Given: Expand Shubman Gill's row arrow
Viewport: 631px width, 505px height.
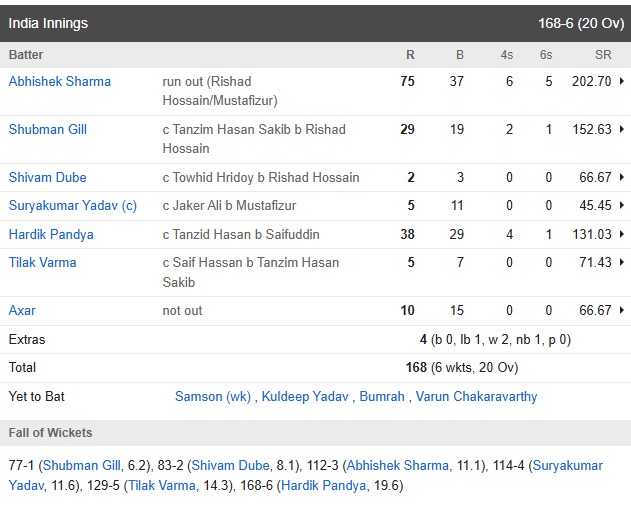Looking at the screenshot, I should click(623, 130).
